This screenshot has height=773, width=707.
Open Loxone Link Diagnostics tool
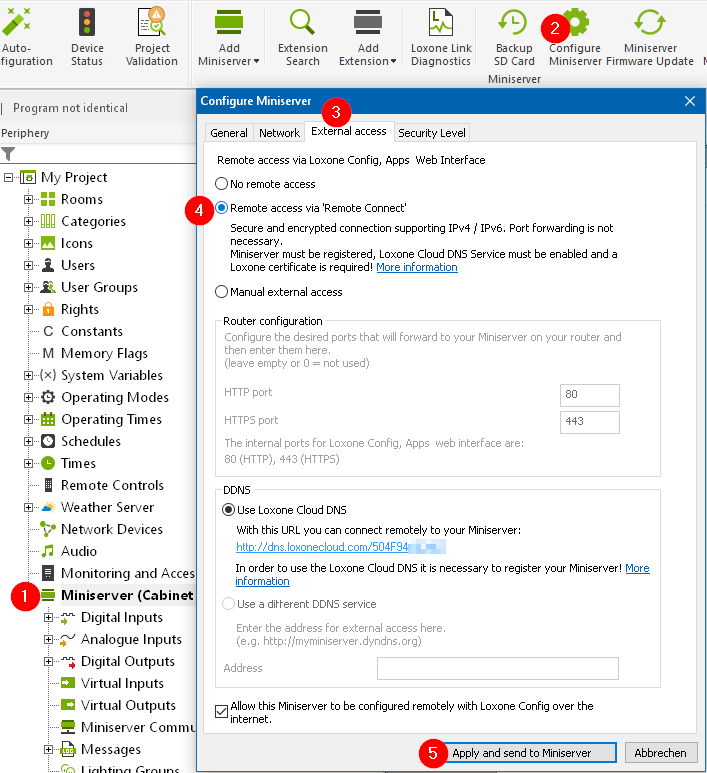440,24
